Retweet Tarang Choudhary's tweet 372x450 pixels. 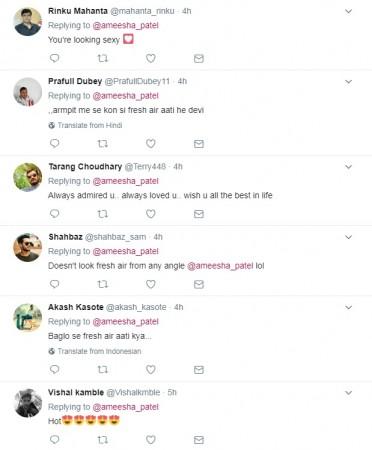(x=102, y=214)
